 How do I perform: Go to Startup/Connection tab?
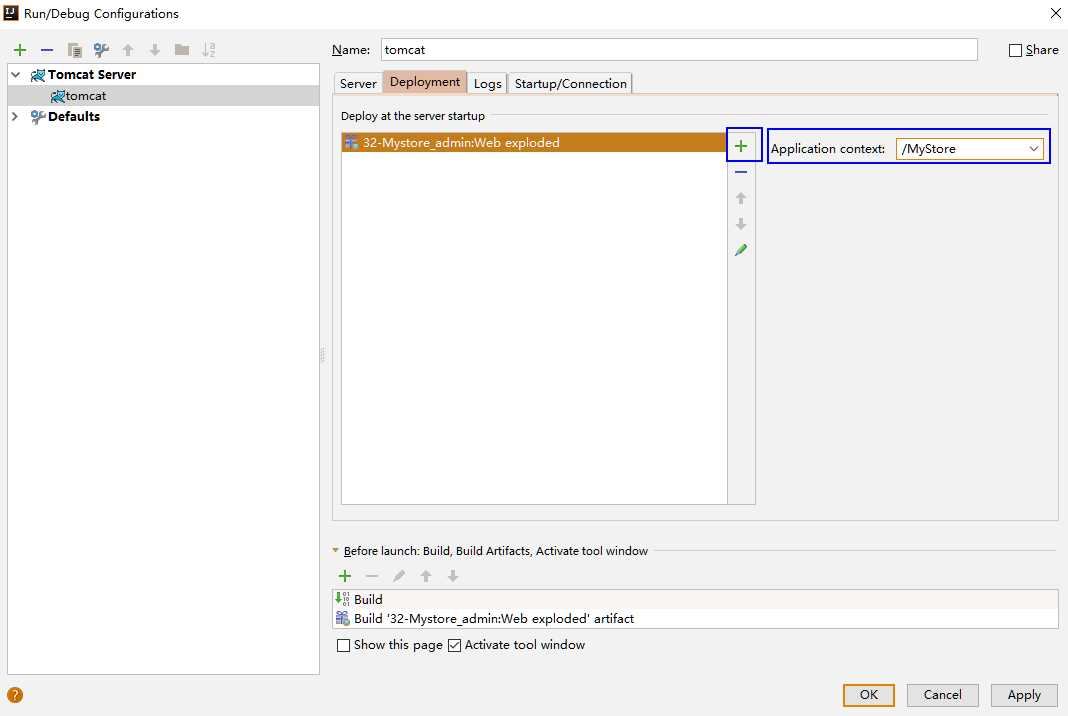coord(570,83)
